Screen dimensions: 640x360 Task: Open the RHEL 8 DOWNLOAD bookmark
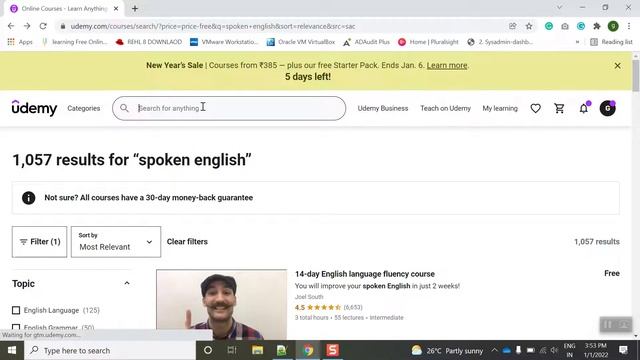click(149, 42)
